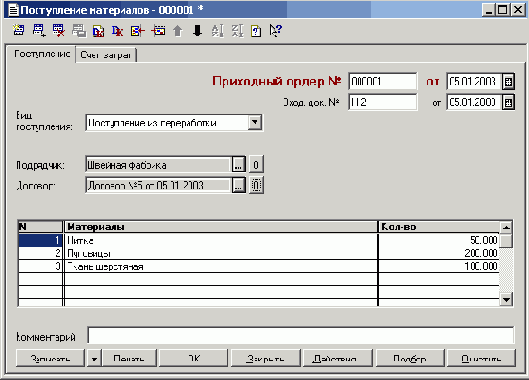
Task: Close the Поступление материалов window
Action: [518, 10]
